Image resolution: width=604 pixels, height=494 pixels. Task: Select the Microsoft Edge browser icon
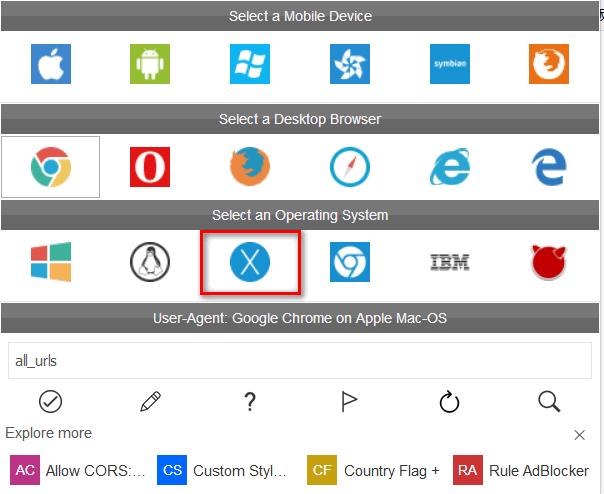coord(549,167)
